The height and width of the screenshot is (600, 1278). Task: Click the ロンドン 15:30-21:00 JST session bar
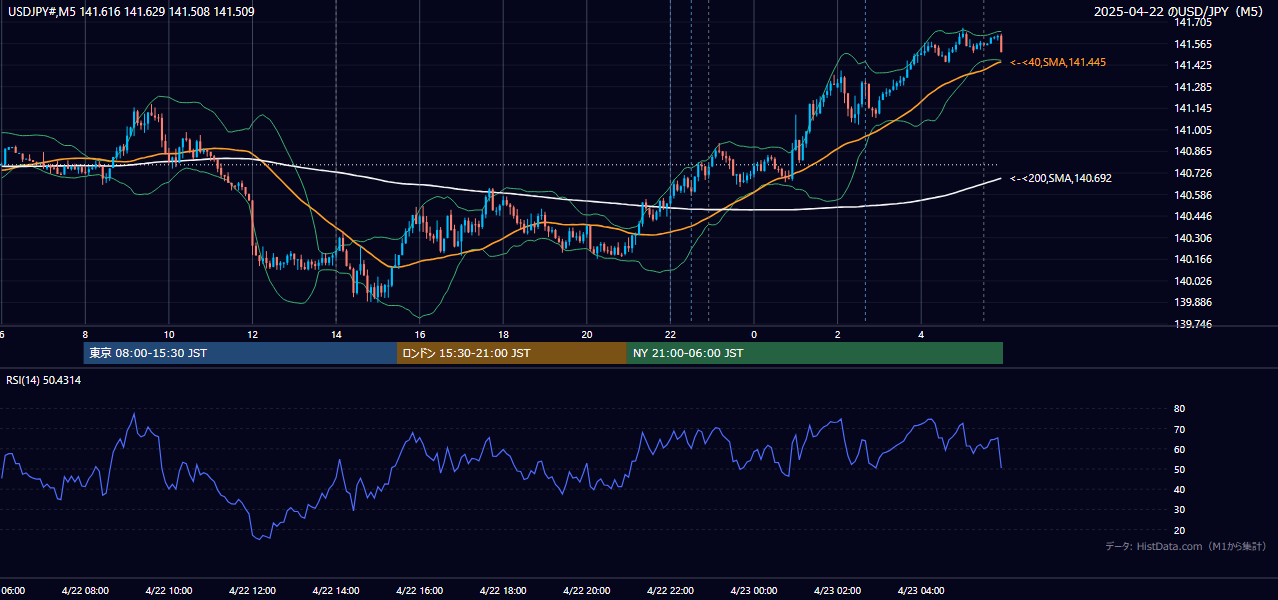pyautogui.click(x=512, y=353)
